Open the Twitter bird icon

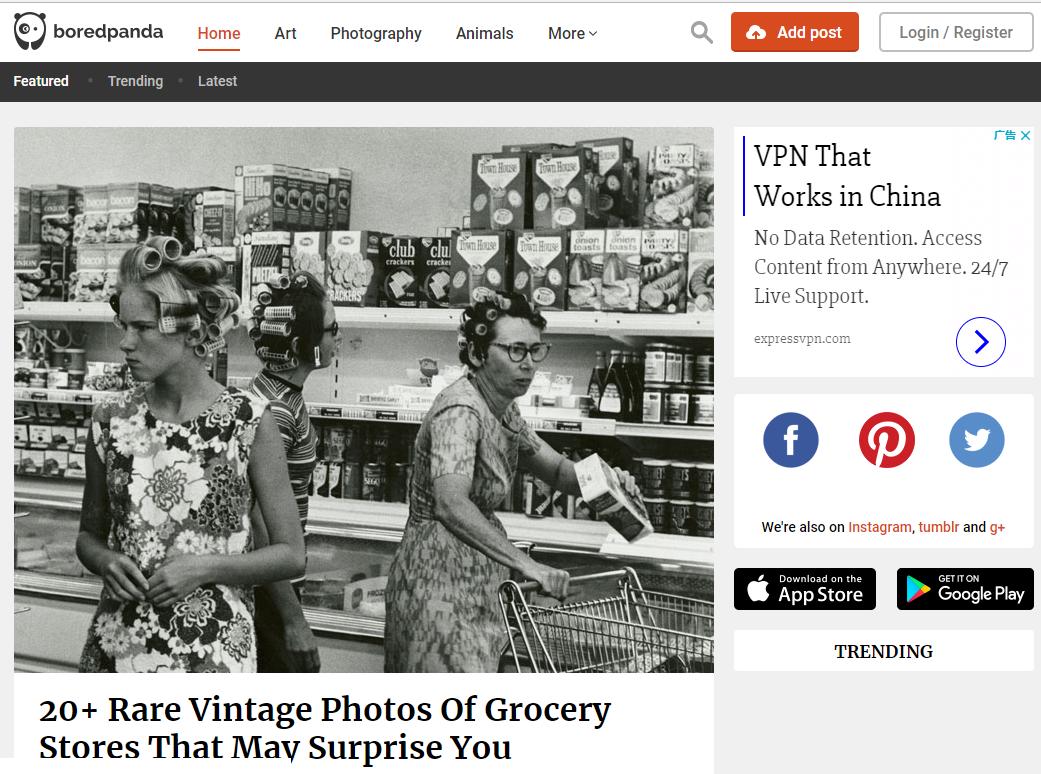click(977, 439)
